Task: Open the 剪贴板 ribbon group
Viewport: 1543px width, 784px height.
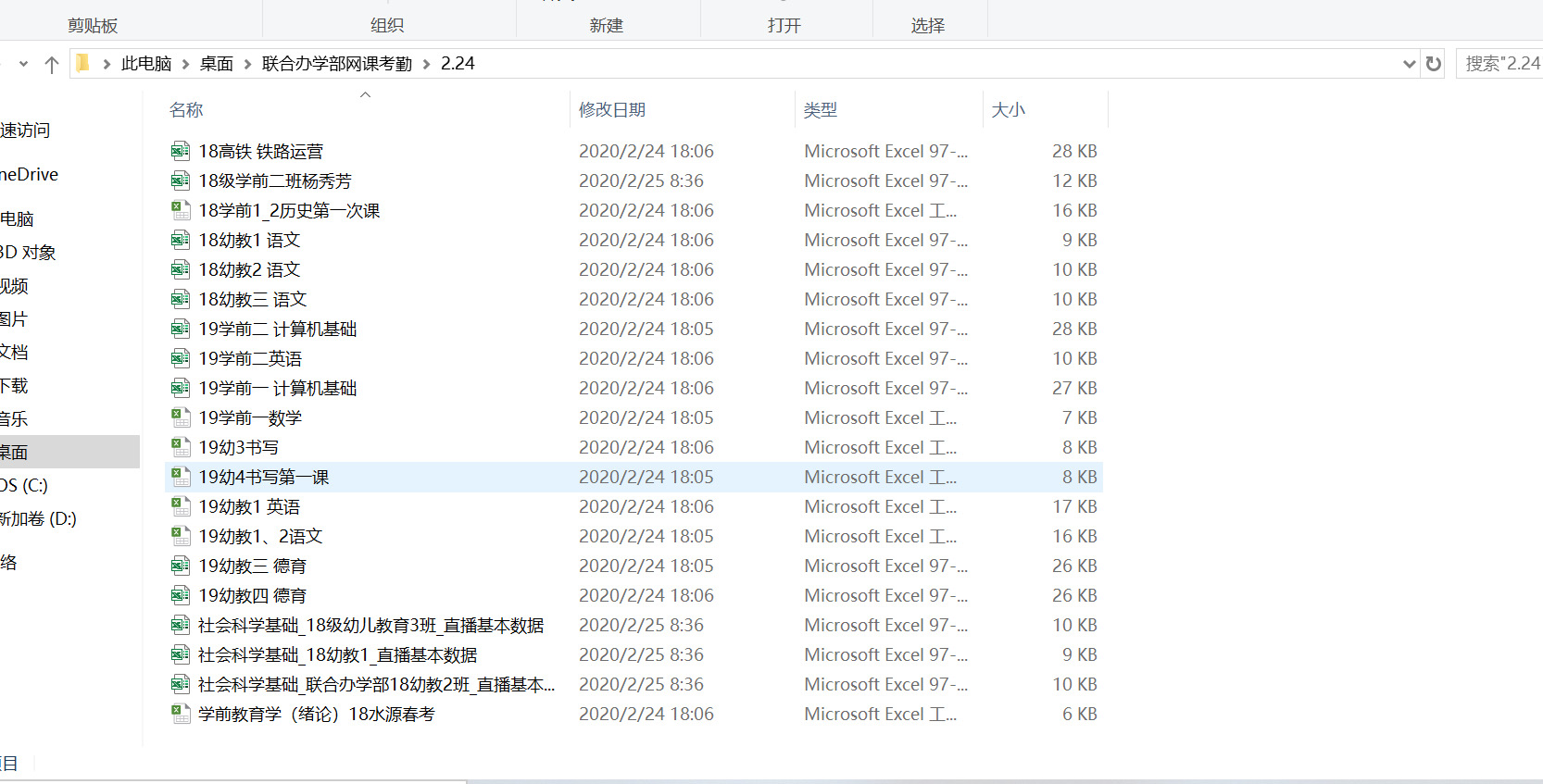Action: point(93,26)
